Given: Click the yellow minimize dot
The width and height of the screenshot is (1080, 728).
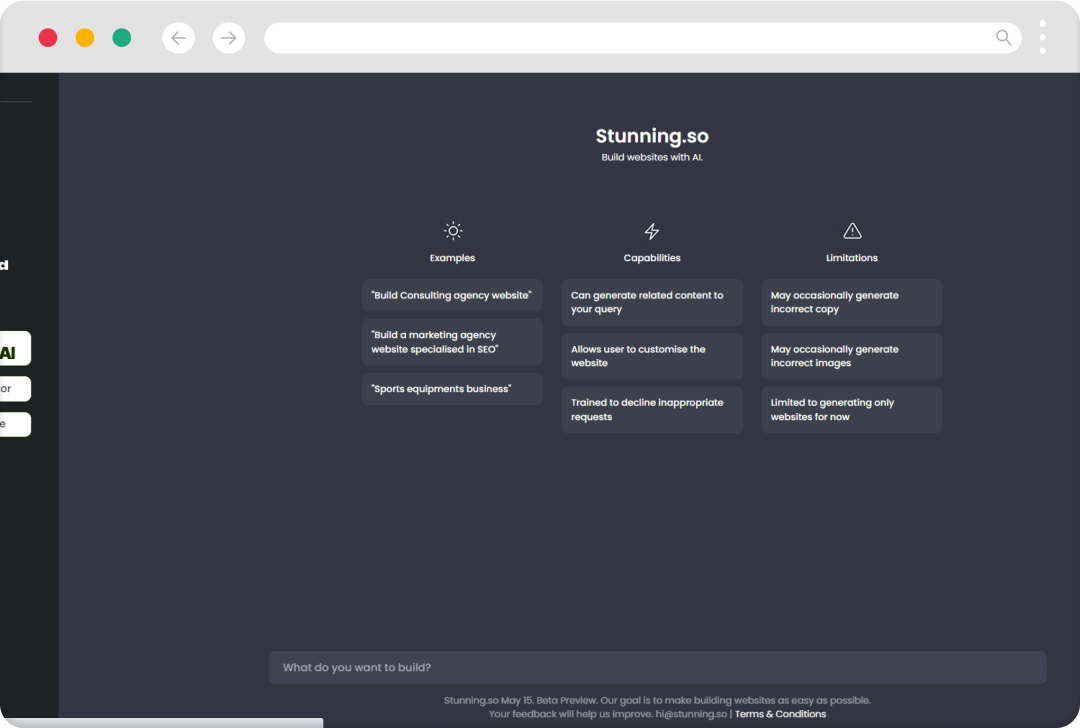Looking at the screenshot, I should pyautogui.click(x=85, y=38).
